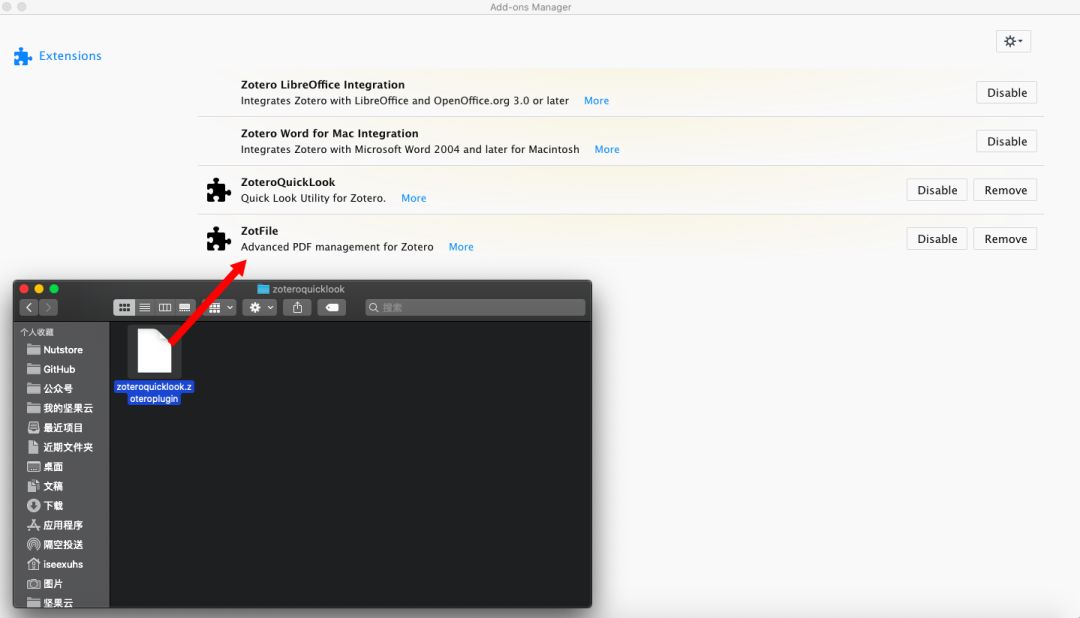
Task: Select the ZotFile extension name
Action: pyautogui.click(x=259, y=231)
